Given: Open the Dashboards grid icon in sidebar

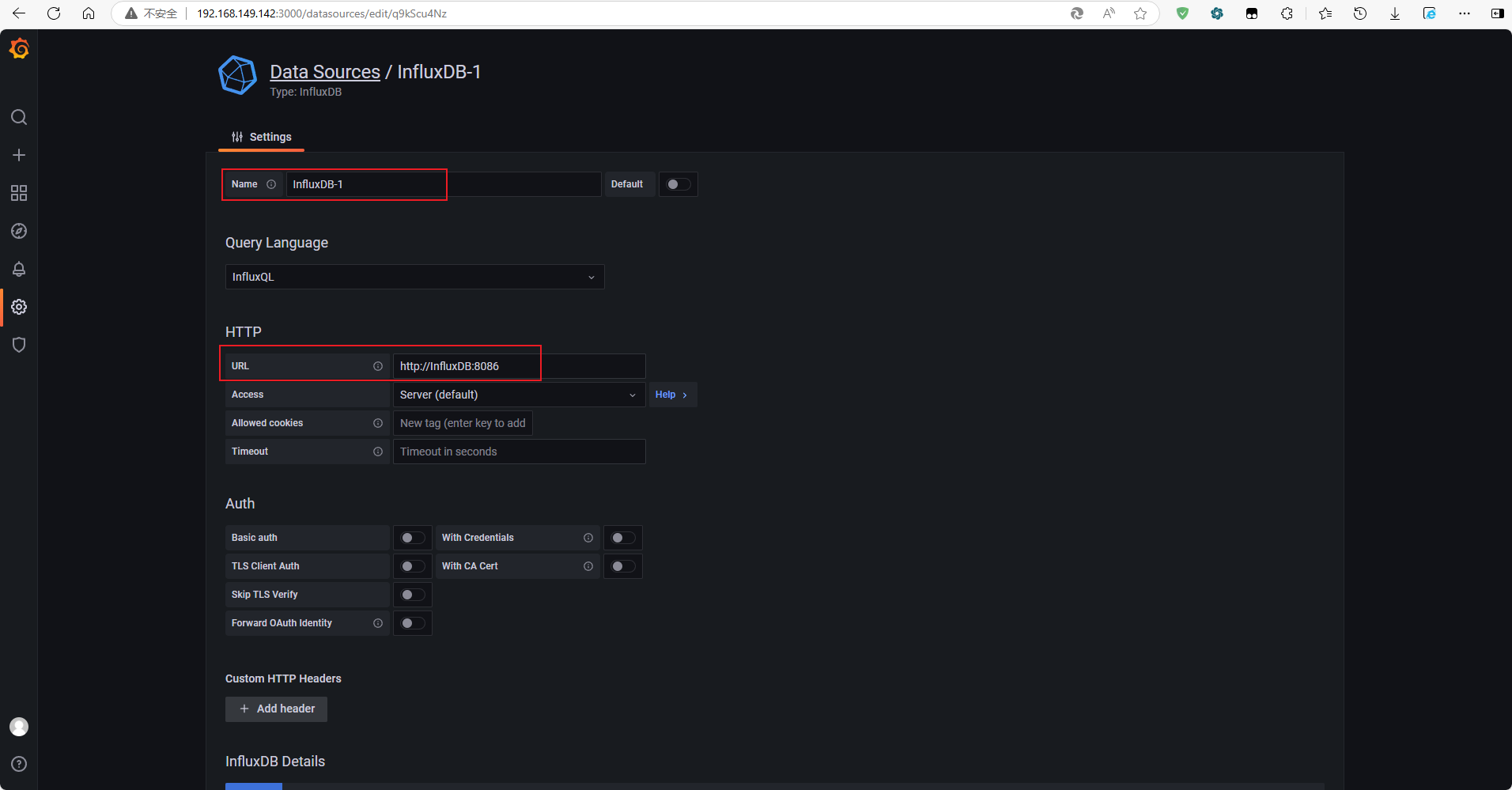Looking at the screenshot, I should [19, 193].
